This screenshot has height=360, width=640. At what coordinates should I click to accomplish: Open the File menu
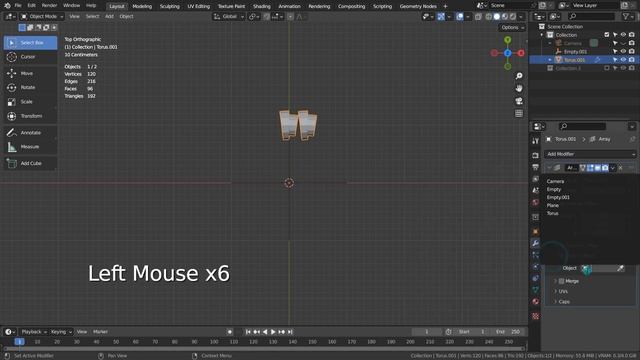(x=18, y=6)
